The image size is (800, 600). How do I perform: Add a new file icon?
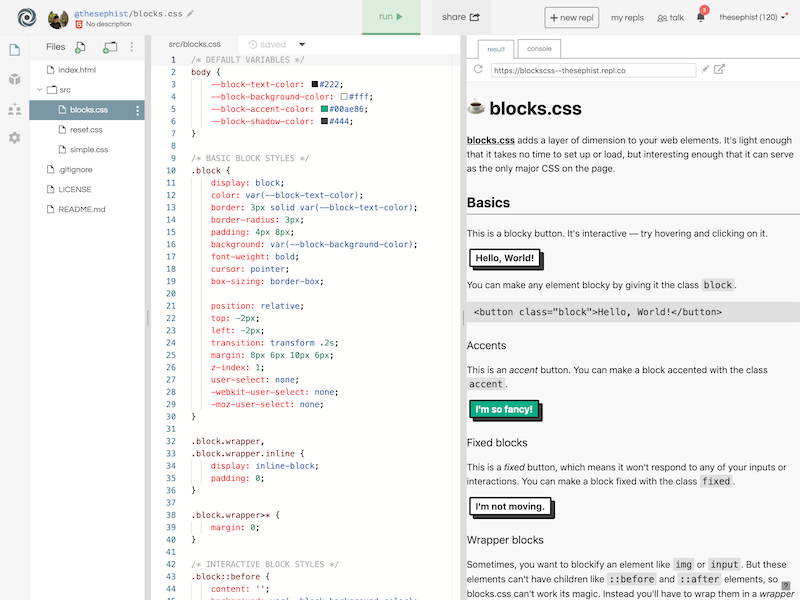80,47
